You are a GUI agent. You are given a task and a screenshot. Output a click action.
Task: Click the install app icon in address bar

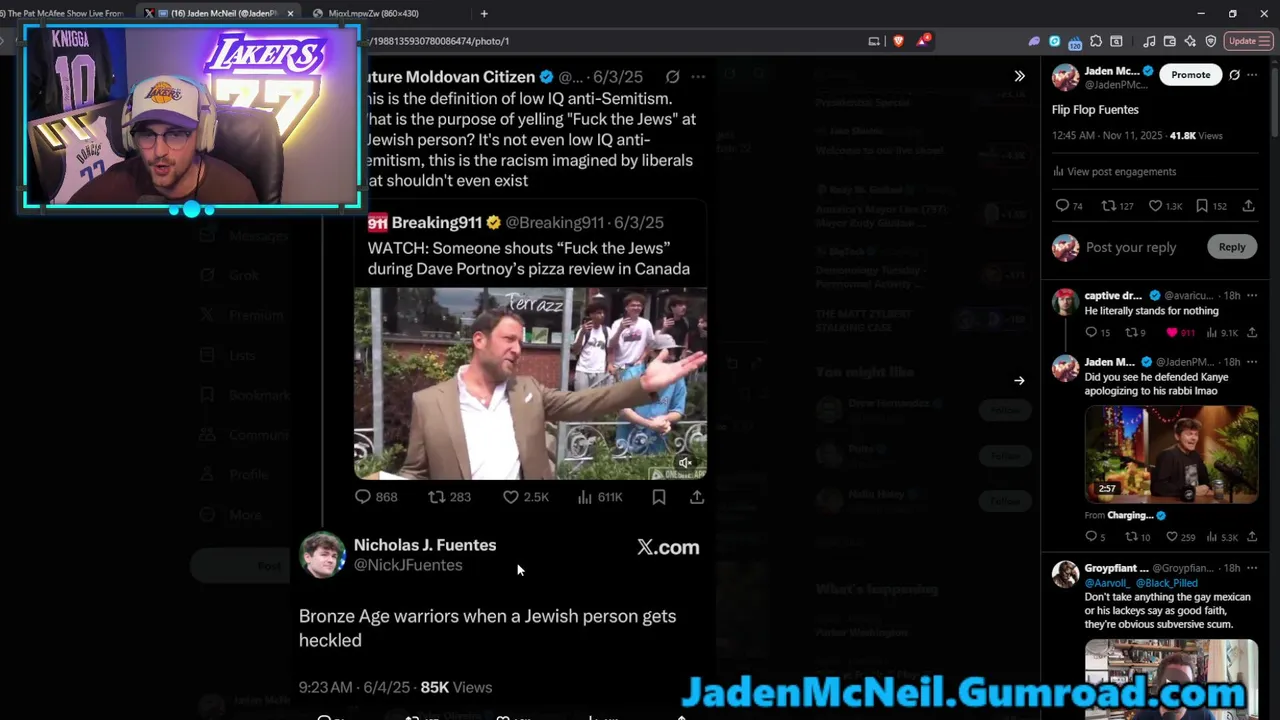coord(873,41)
